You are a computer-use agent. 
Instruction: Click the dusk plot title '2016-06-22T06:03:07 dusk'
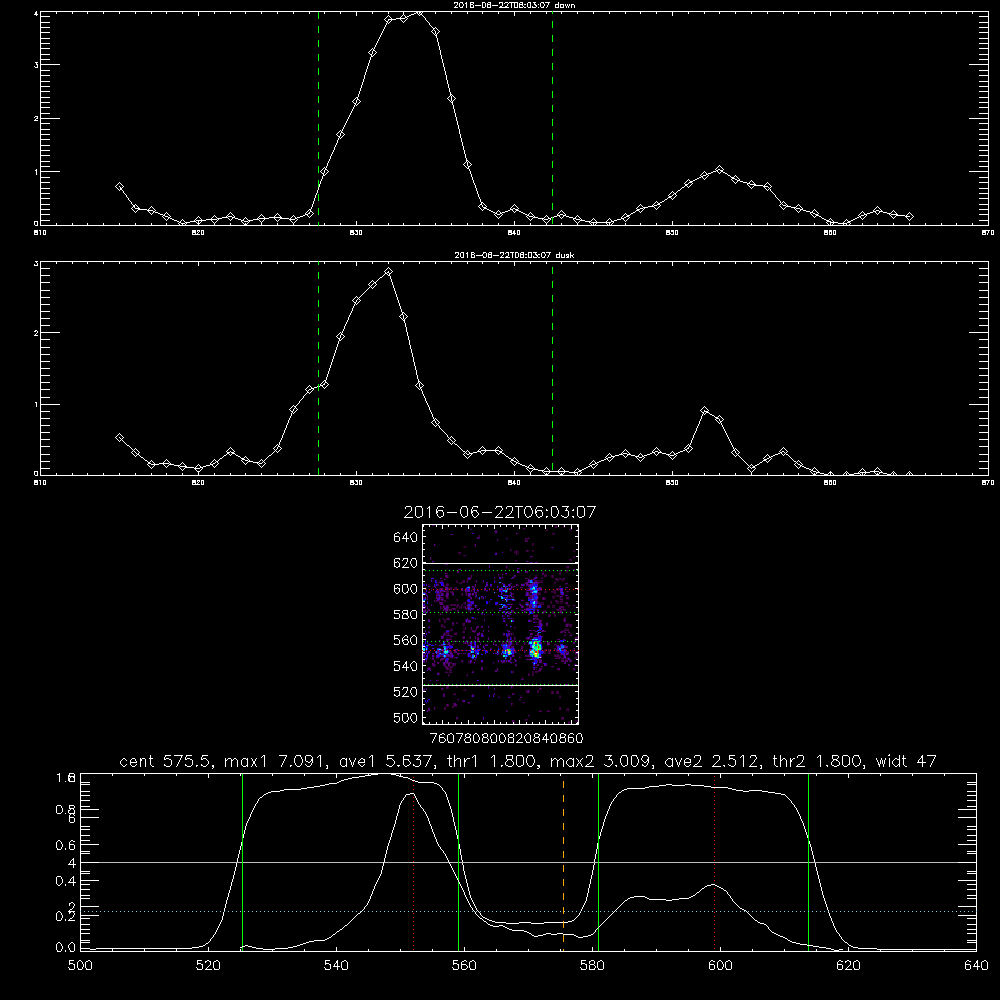click(514, 255)
